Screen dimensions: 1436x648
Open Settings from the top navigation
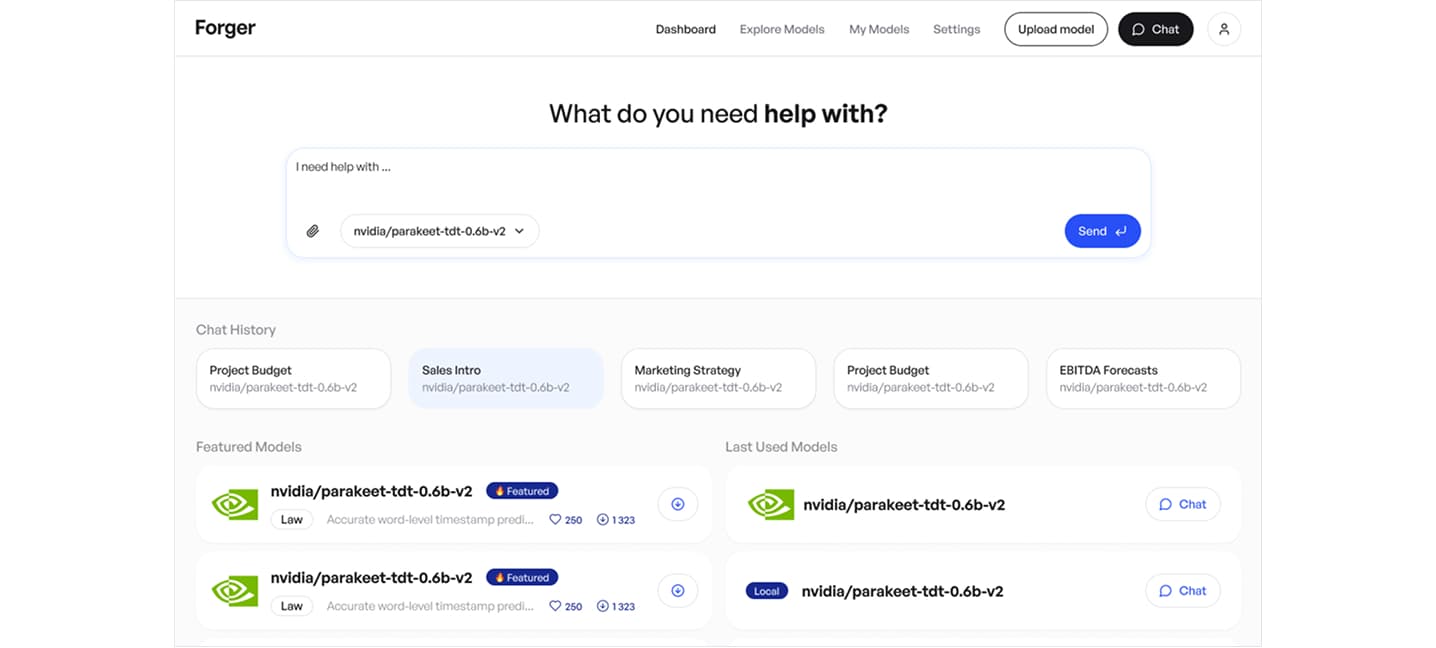956,29
